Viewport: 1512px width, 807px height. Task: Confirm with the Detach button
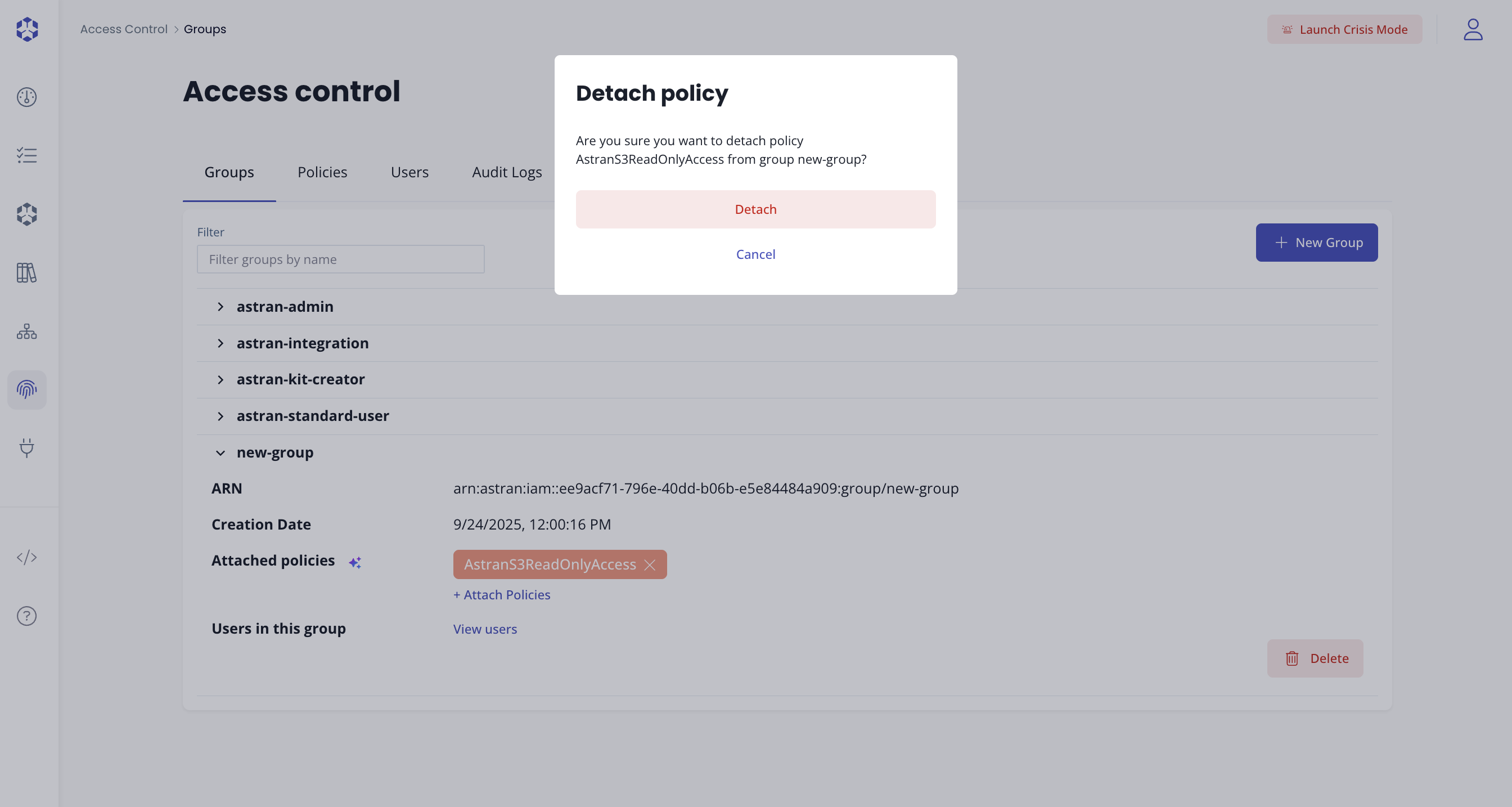[x=755, y=209]
